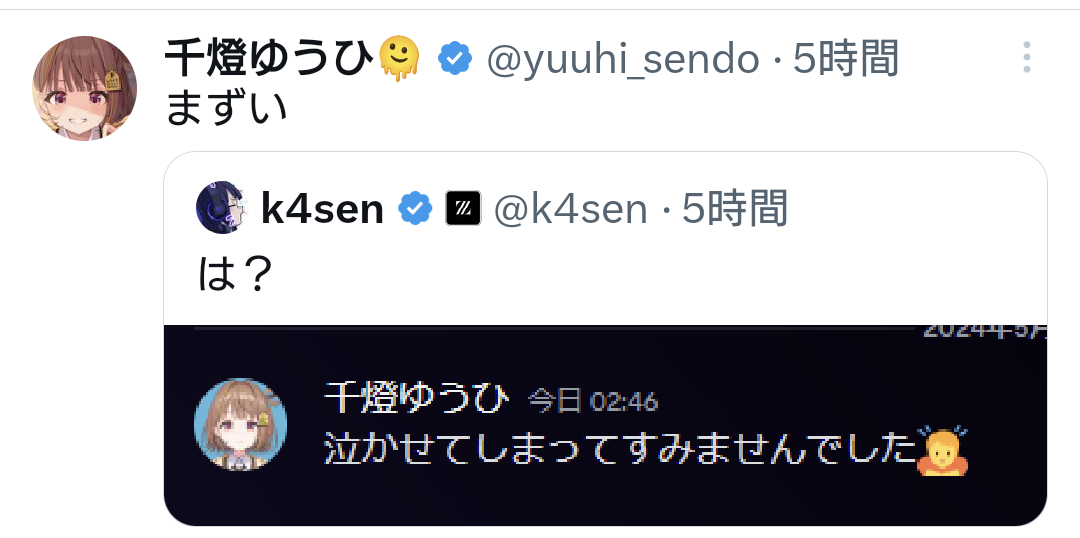Select the 千燈ゆうひ display name at top
Image resolution: width=1080 pixels, height=538 pixels.
[x=270, y=59]
